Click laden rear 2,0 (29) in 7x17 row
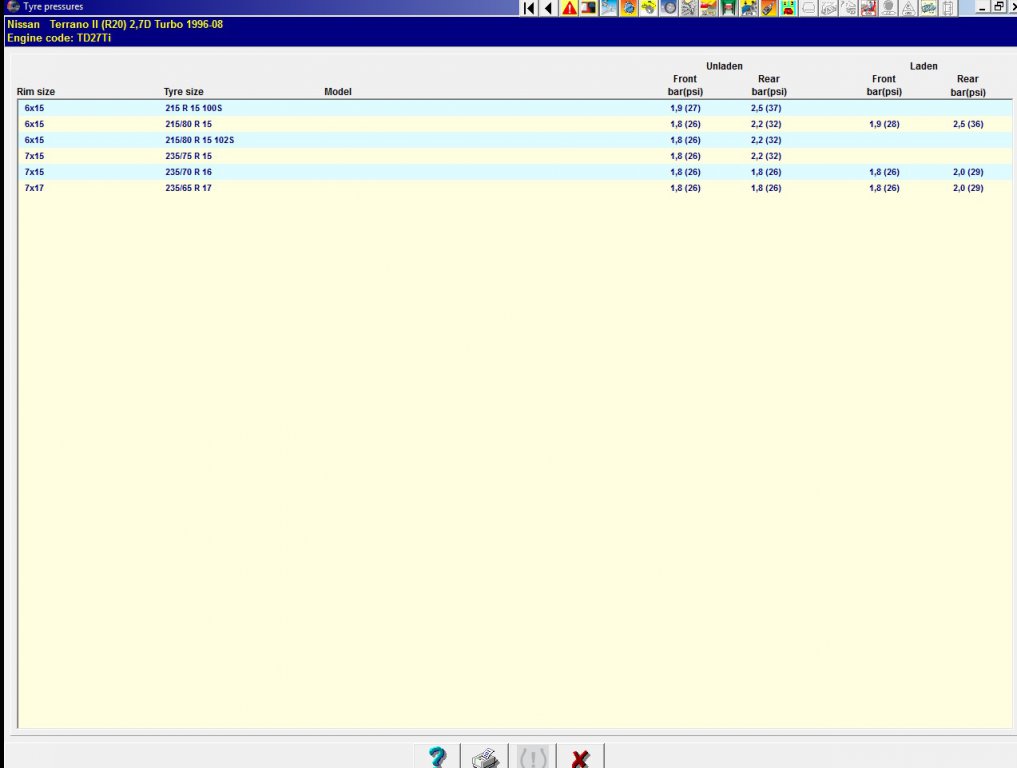Image resolution: width=1017 pixels, height=768 pixels. (968, 188)
